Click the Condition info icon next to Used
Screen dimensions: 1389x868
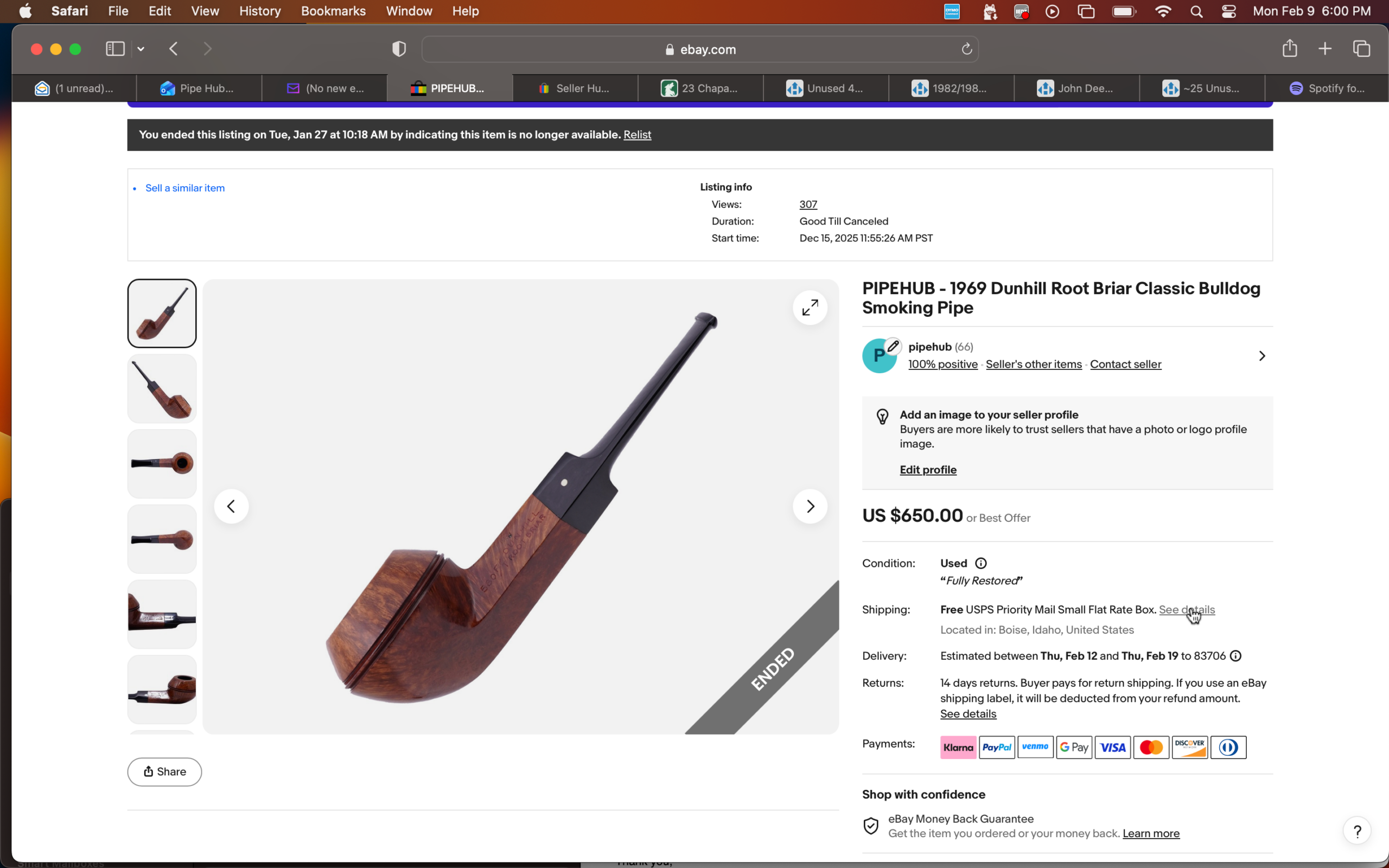(x=981, y=563)
